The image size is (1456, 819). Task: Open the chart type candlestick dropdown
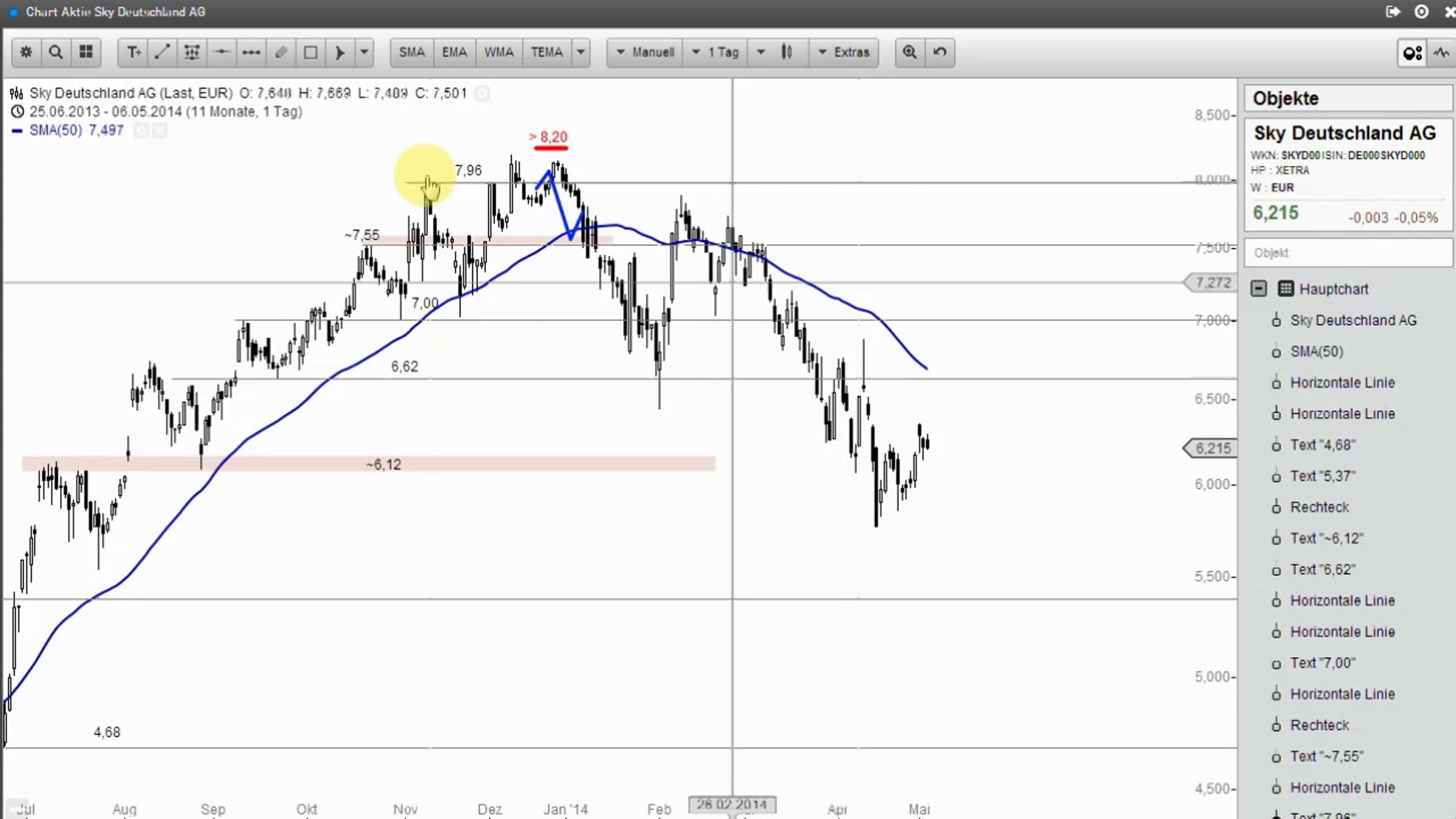coord(778,52)
